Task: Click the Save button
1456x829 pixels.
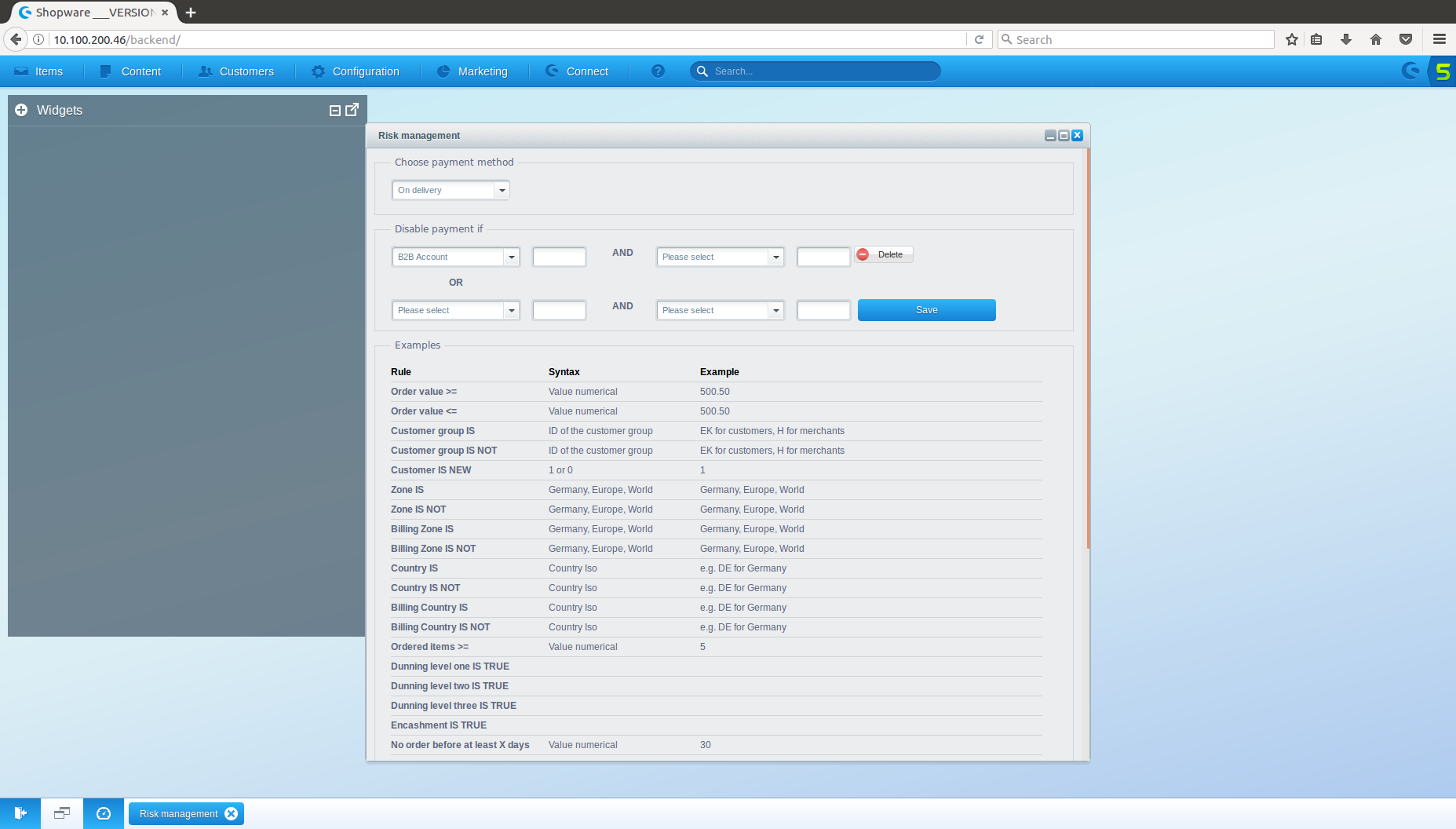Action: tap(926, 310)
